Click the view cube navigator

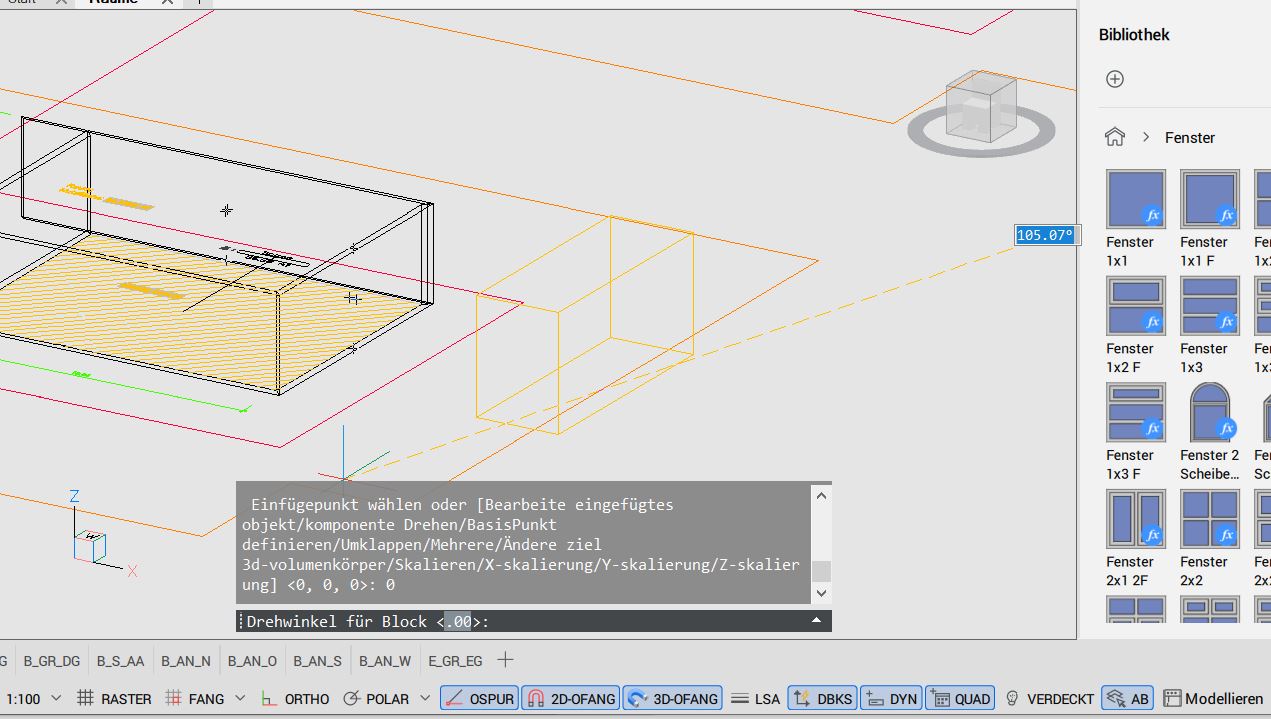coord(980,108)
